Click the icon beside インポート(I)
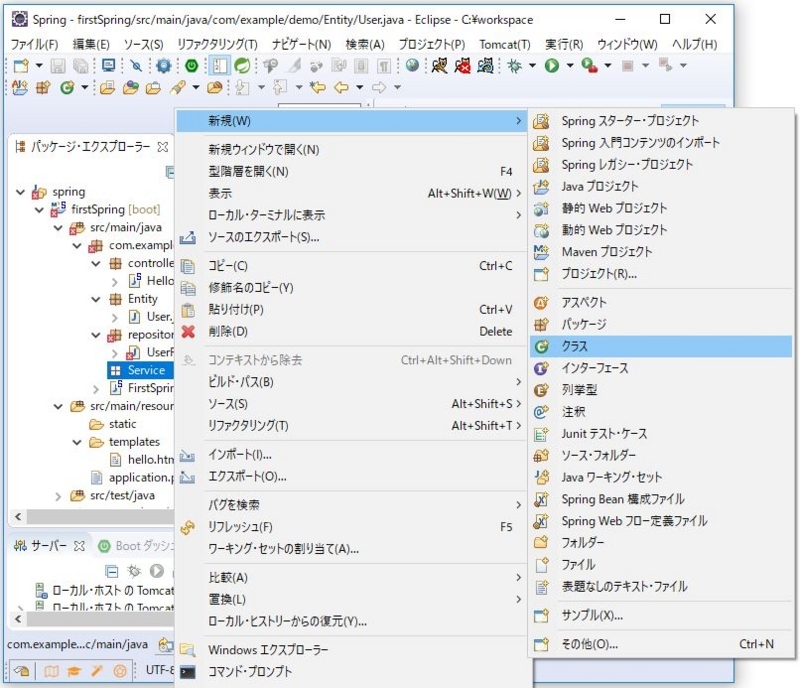The width and height of the screenshot is (800, 688). [x=187, y=455]
